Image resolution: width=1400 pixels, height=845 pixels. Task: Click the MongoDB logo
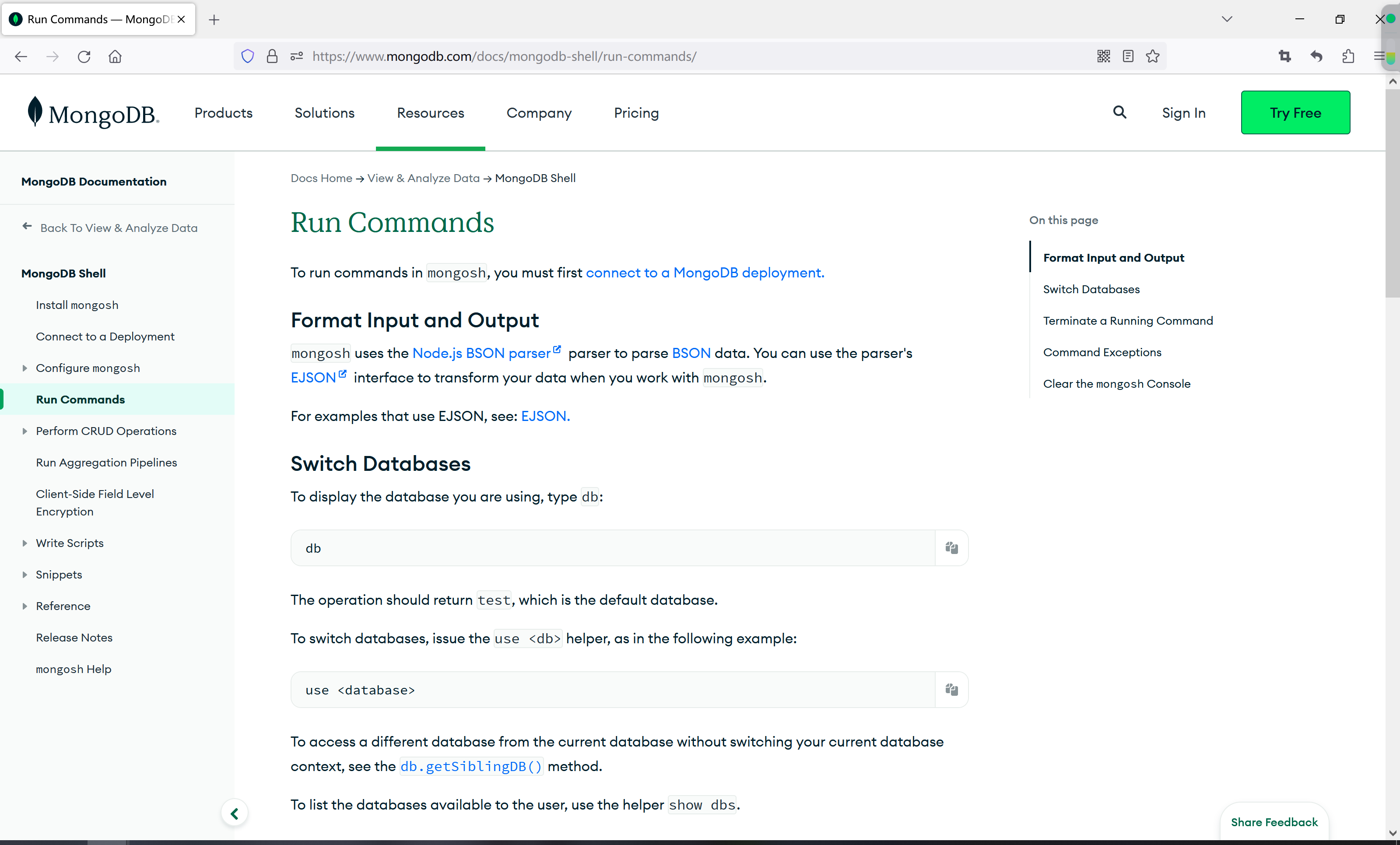[x=94, y=112]
